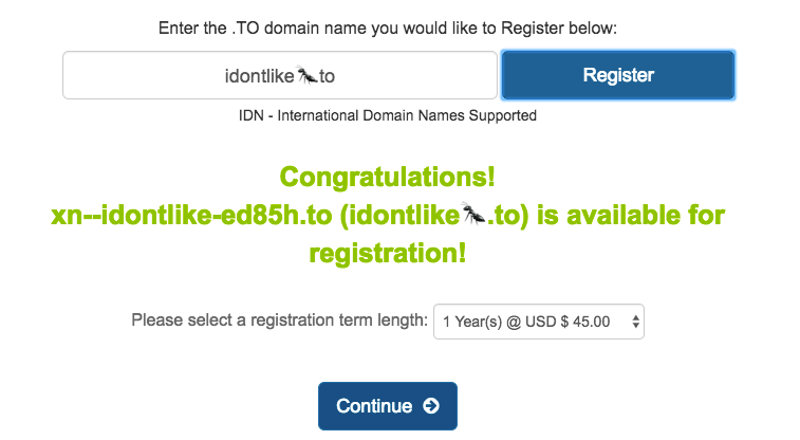Click the 'idontlike' text inside the input
Image resolution: width=800 pixels, height=440 pixels.
[260, 76]
